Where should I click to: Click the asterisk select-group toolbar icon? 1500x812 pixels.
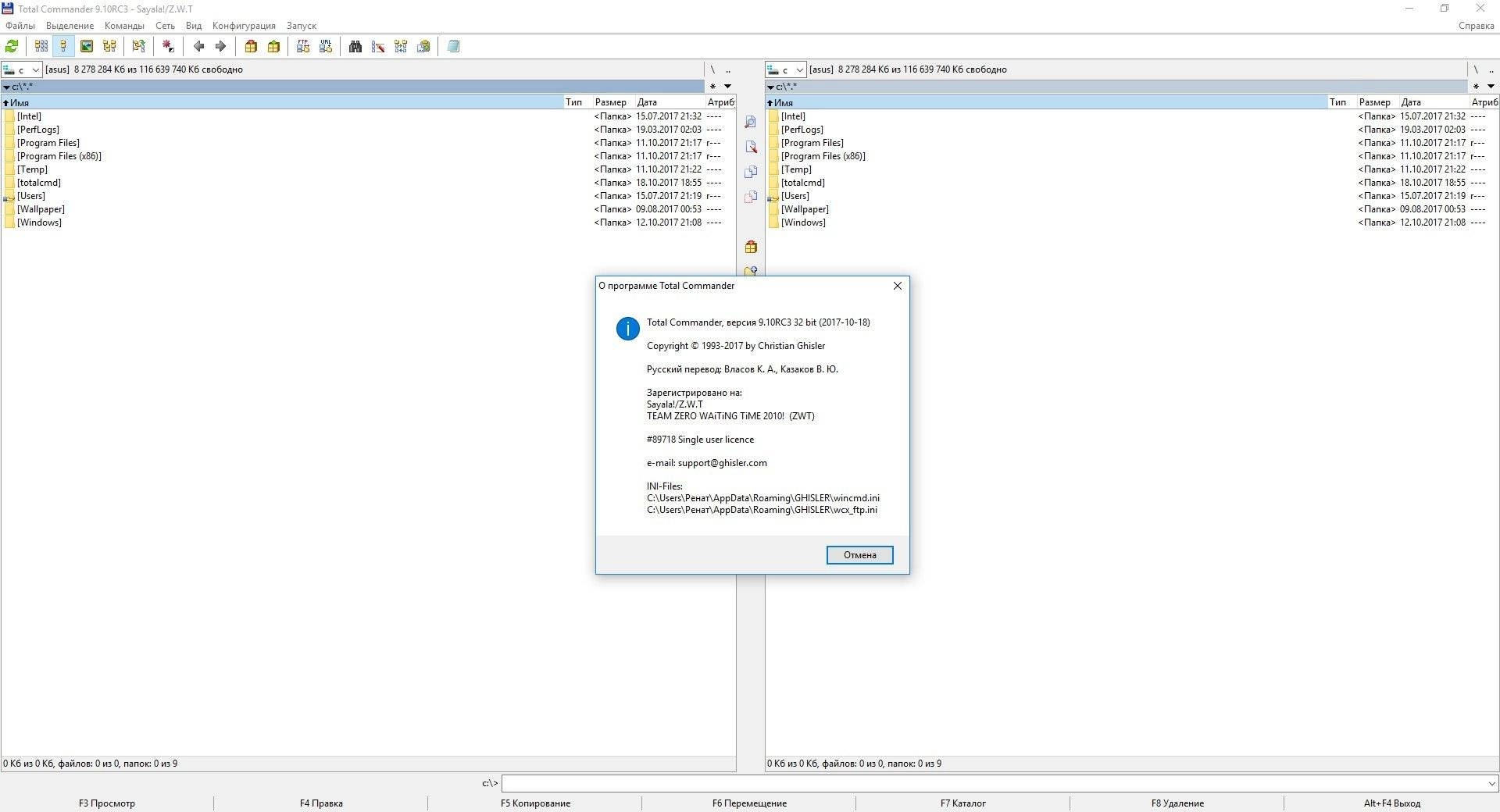[x=168, y=47]
